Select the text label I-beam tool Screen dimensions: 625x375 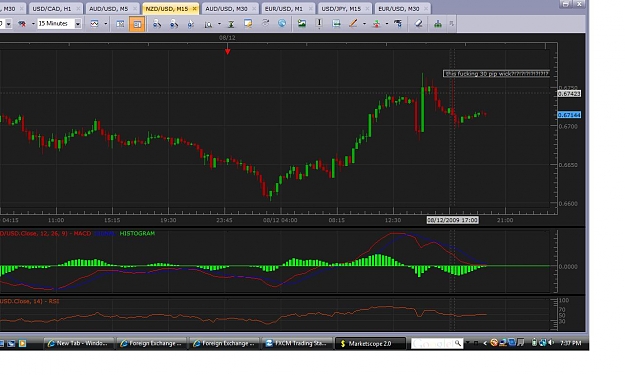(x=319, y=24)
